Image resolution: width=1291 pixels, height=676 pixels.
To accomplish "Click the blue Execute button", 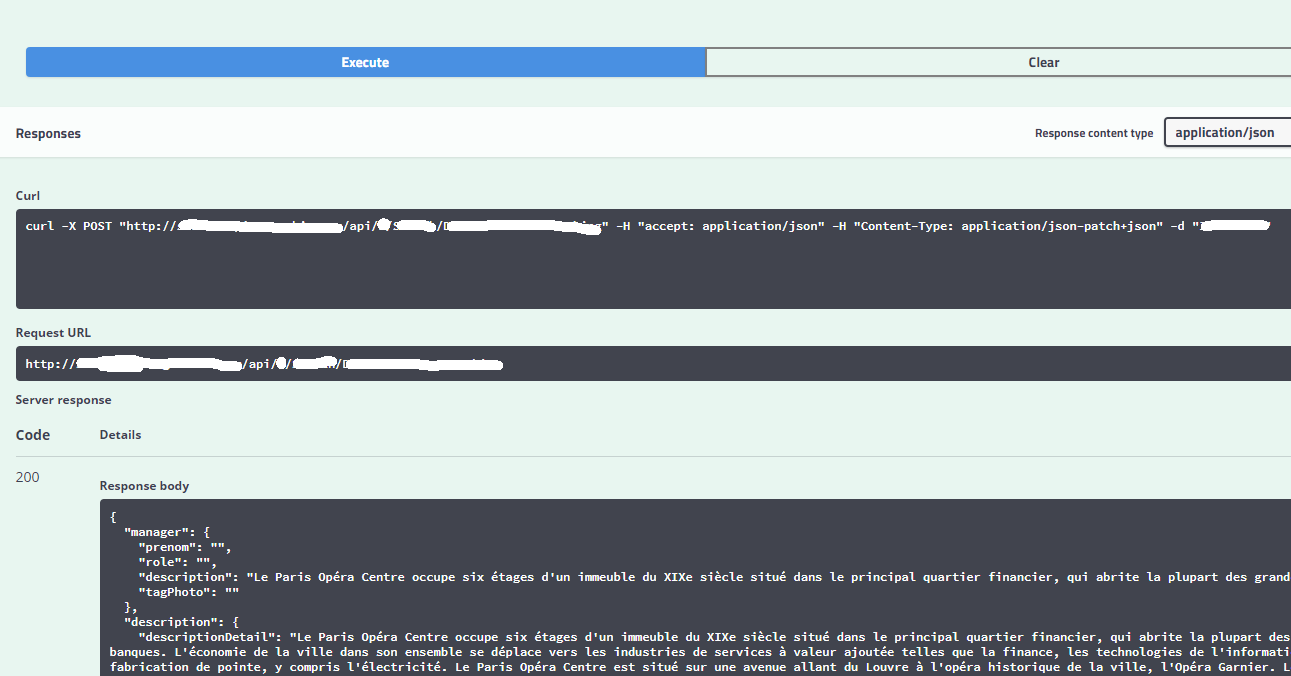I will click(365, 62).
